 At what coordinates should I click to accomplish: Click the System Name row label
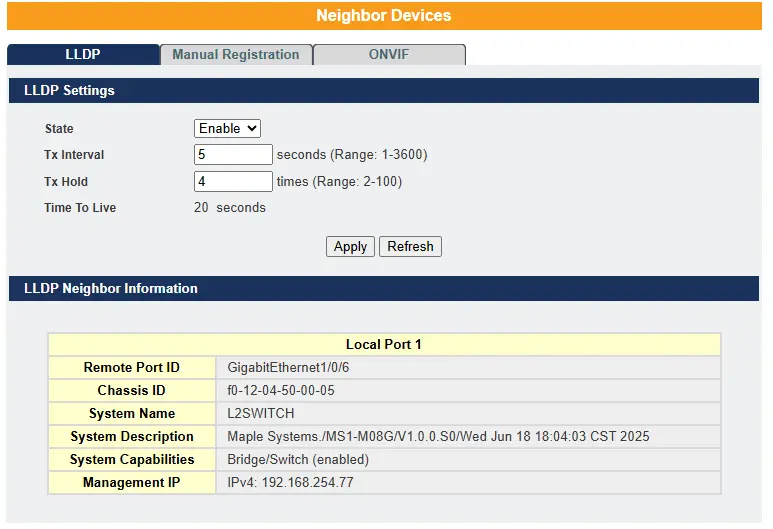click(132, 413)
